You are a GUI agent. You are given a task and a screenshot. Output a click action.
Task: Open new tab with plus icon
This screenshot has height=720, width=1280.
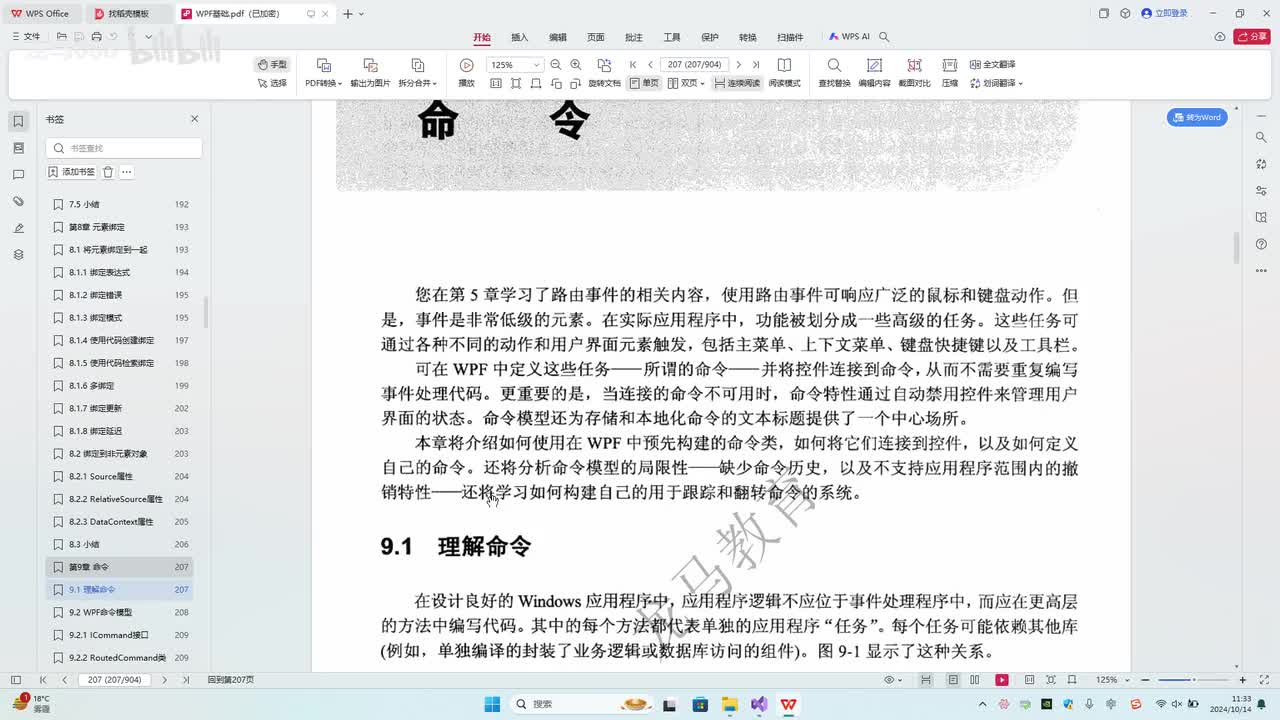coord(347,13)
